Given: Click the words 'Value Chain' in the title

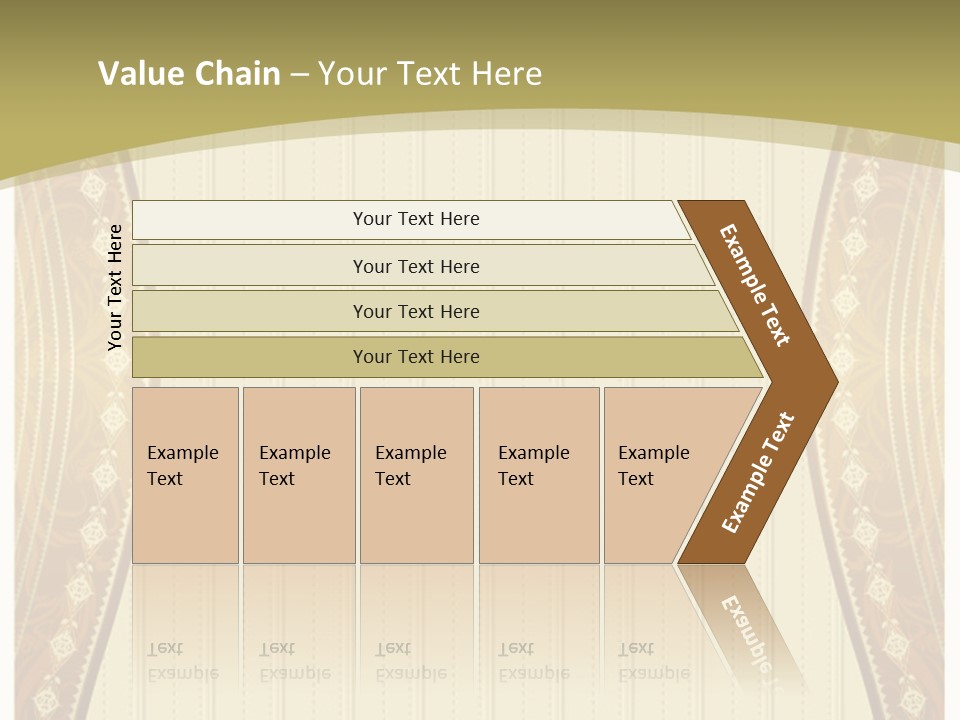Looking at the screenshot, I should click(x=189, y=73).
